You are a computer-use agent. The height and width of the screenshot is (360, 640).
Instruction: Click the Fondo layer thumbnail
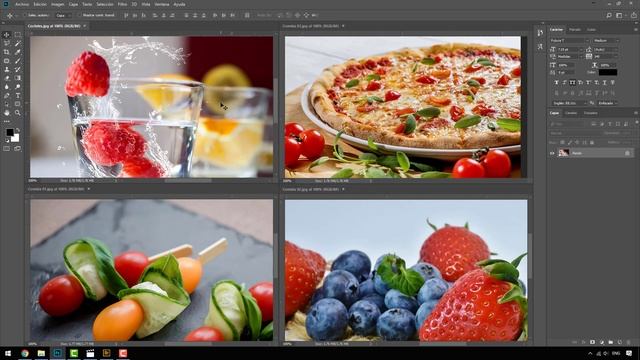coord(564,153)
